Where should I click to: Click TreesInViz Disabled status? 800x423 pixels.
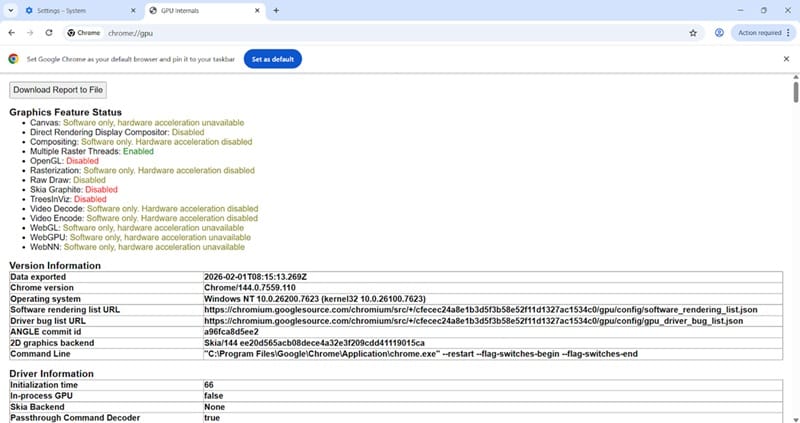tap(90, 199)
